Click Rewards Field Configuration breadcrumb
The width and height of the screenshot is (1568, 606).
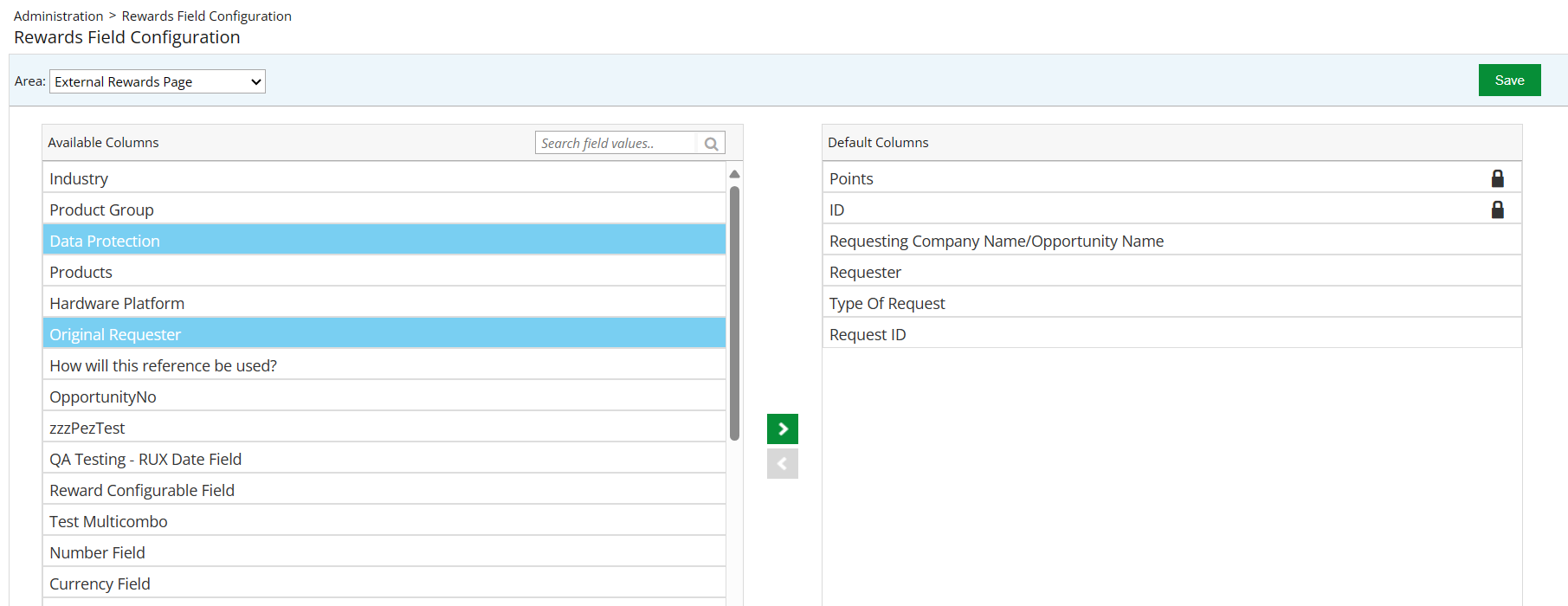point(206,16)
